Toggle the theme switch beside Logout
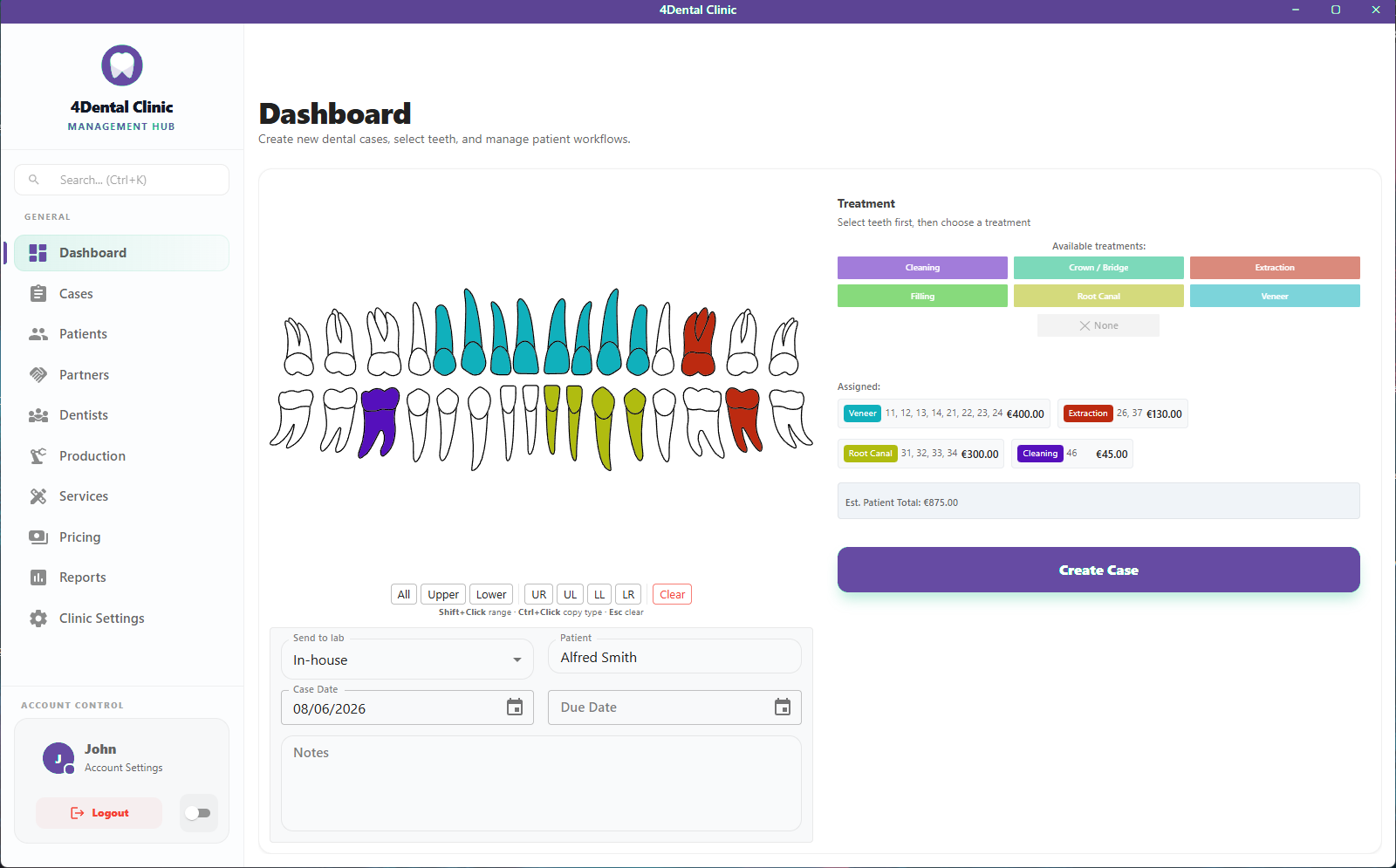The height and width of the screenshot is (868, 1396). [x=198, y=813]
